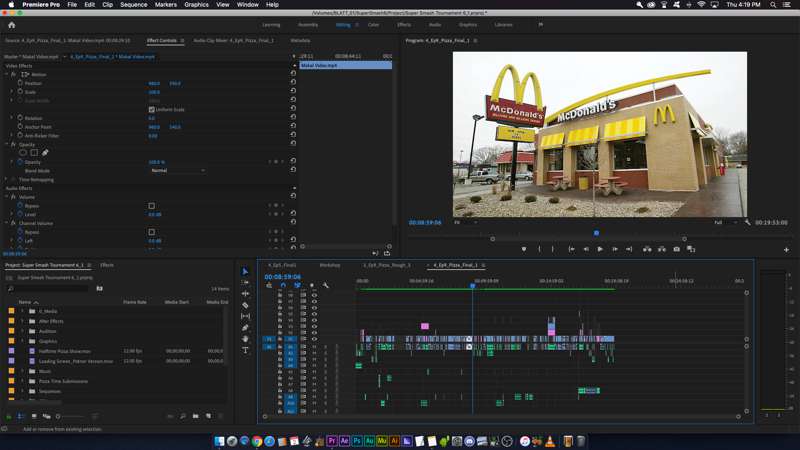Image resolution: width=800 pixels, height=450 pixels.
Task: Expand the Time Remapping effect
Action: [7, 180]
